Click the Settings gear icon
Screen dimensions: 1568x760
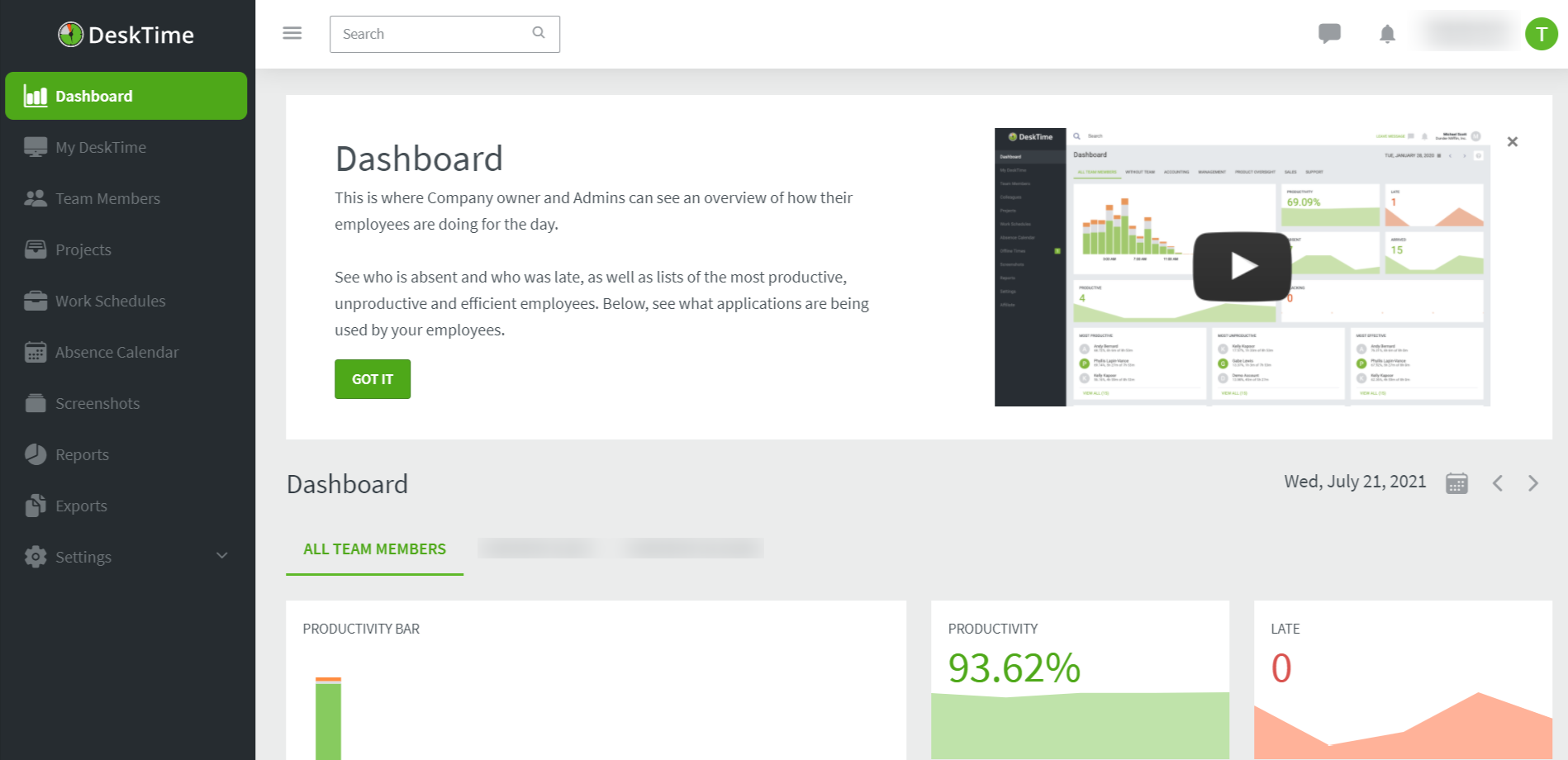36,557
